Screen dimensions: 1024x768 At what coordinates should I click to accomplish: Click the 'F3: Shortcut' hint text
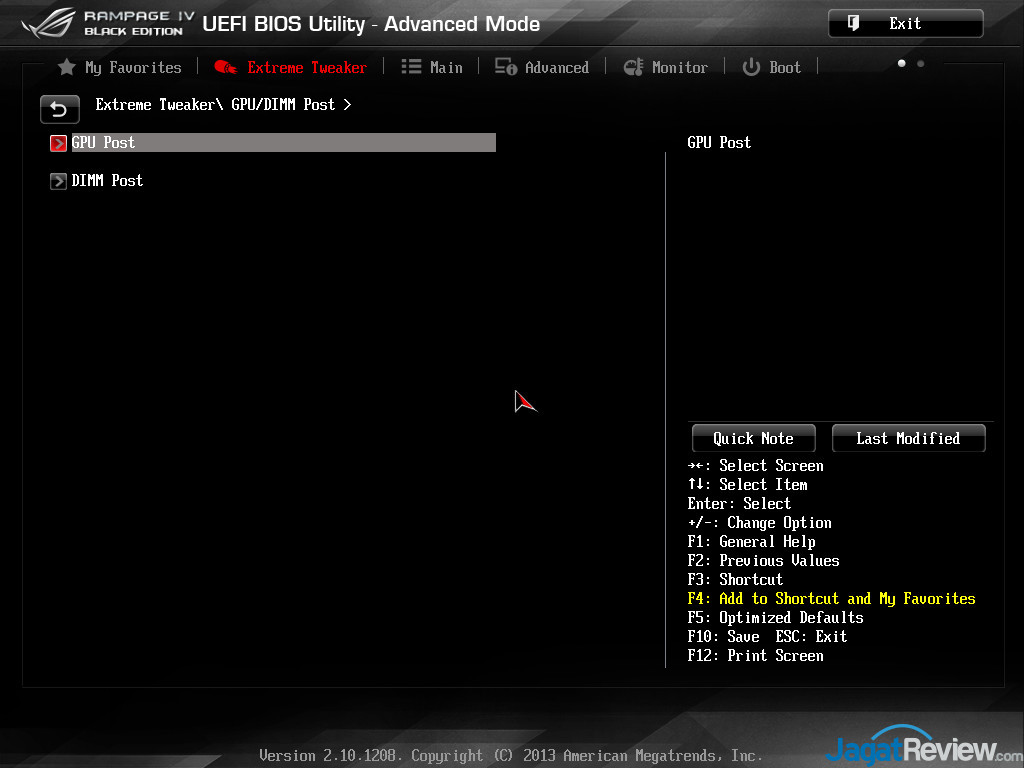(x=735, y=579)
